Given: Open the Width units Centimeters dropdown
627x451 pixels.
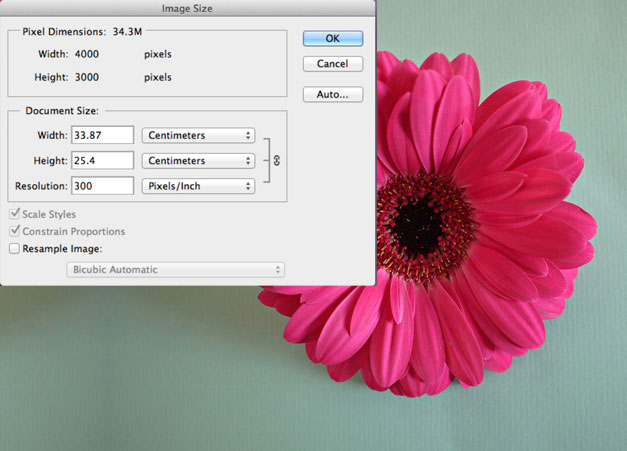Looking at the screenshot, I should [x=198, y=136].
